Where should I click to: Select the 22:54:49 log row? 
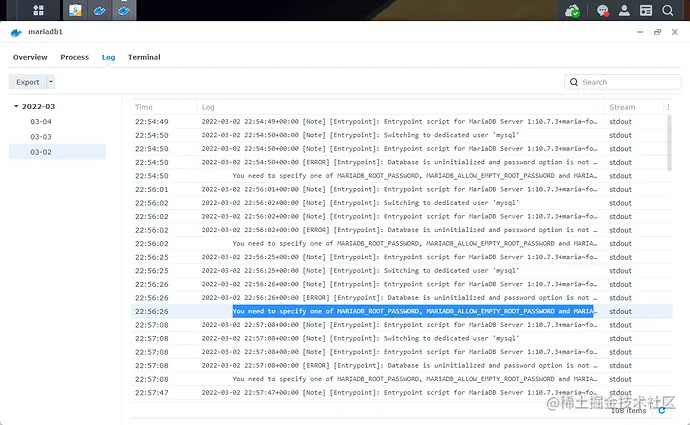coord(401,121)
